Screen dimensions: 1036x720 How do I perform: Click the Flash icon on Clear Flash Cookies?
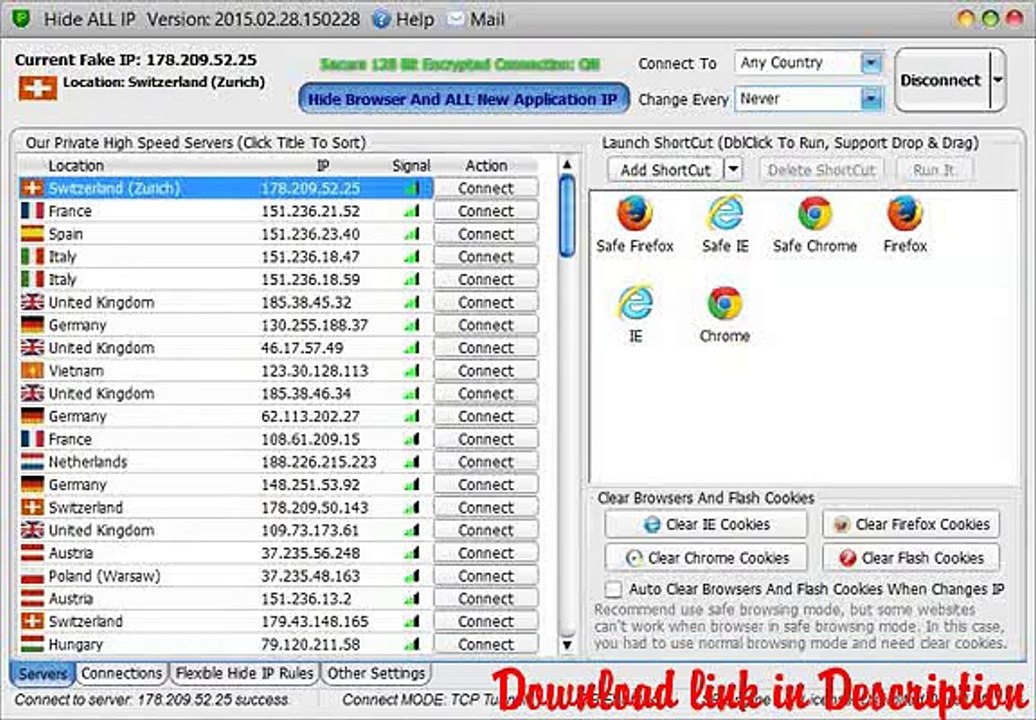[x=848, y=559]
